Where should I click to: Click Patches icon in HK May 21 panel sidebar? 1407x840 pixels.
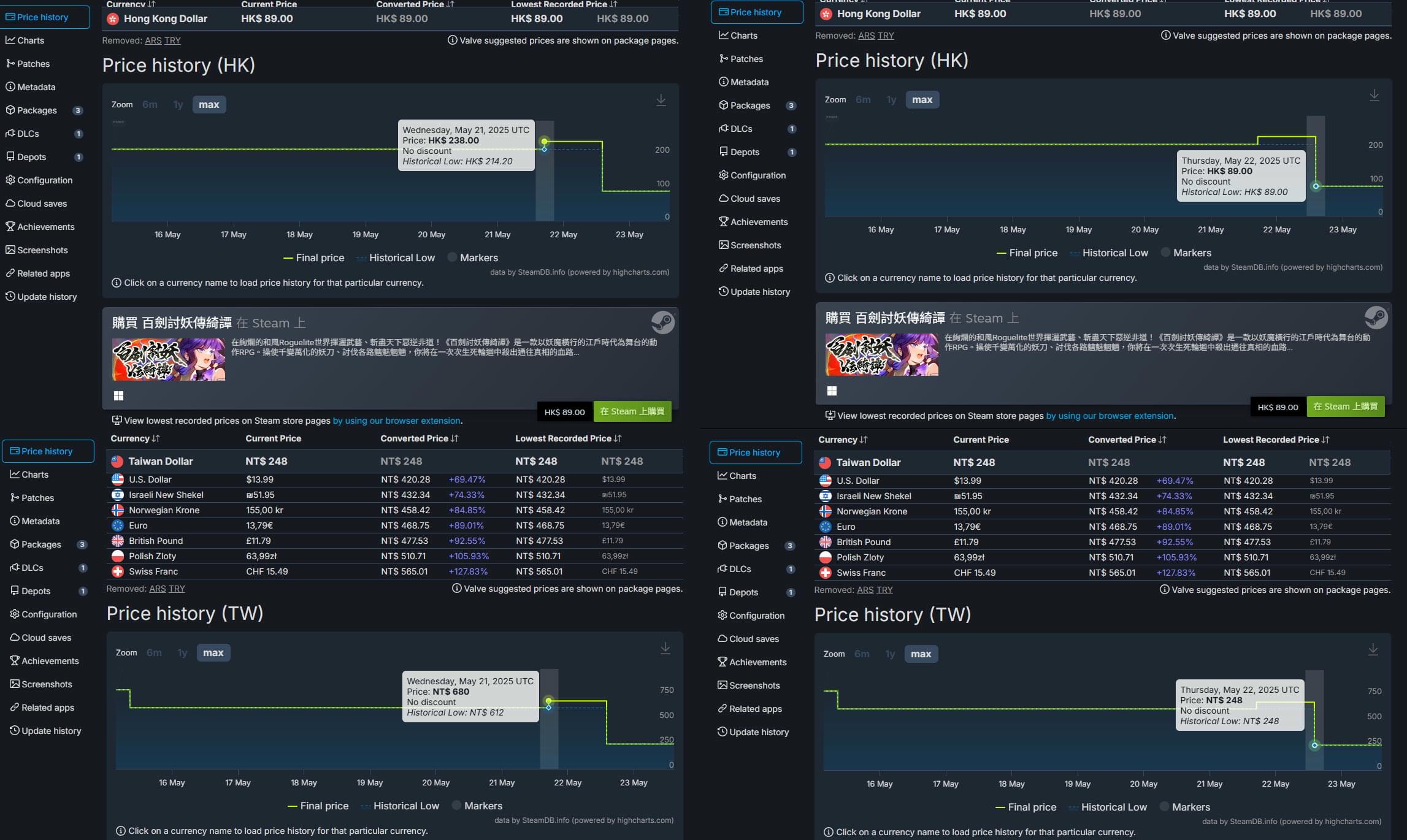pos(10,63)
